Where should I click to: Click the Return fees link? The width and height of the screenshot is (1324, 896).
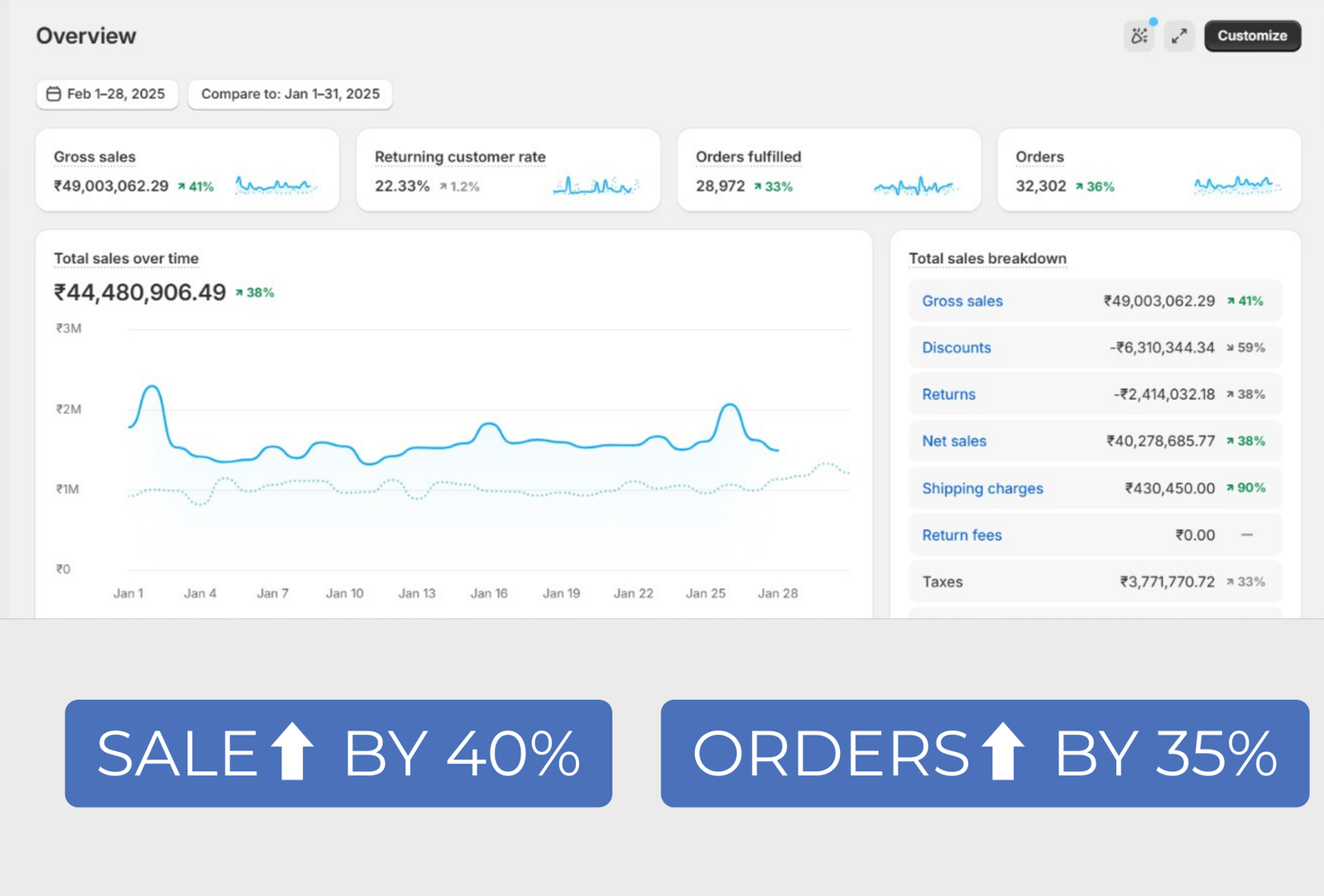962,535
